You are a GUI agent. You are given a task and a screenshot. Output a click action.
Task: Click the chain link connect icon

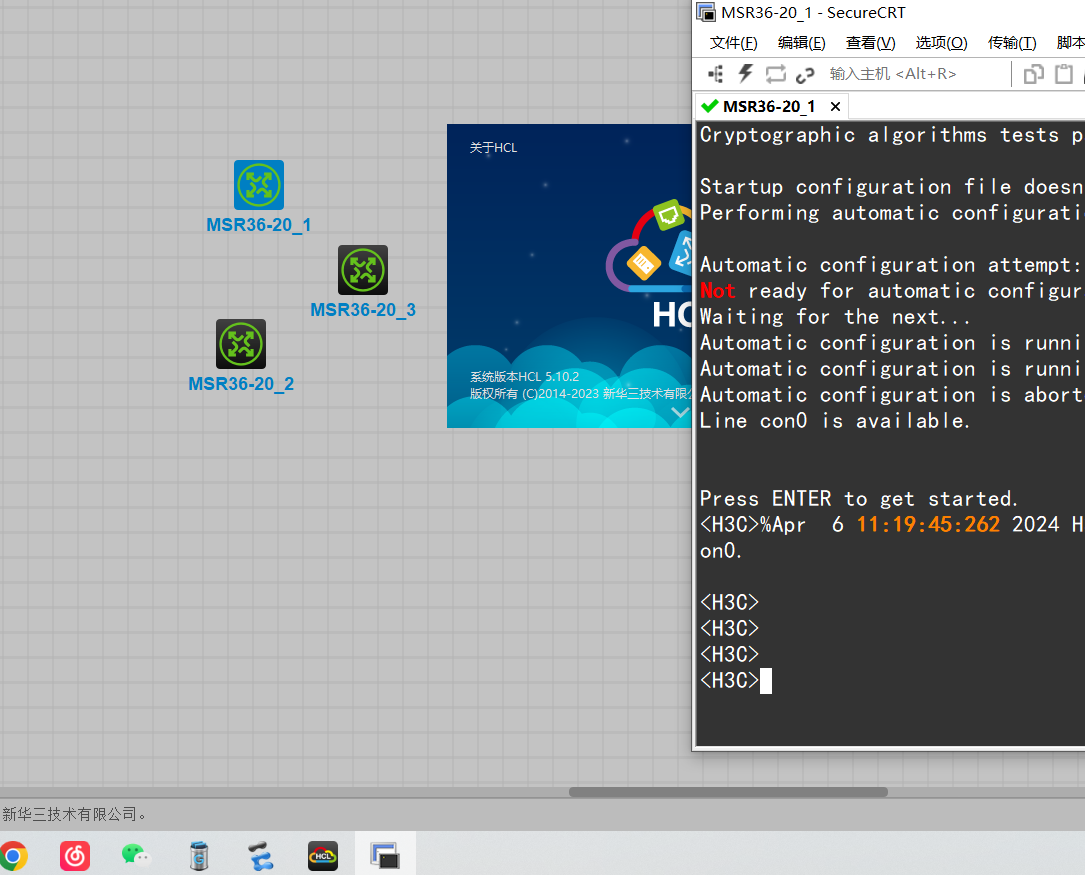coord(805,75)
